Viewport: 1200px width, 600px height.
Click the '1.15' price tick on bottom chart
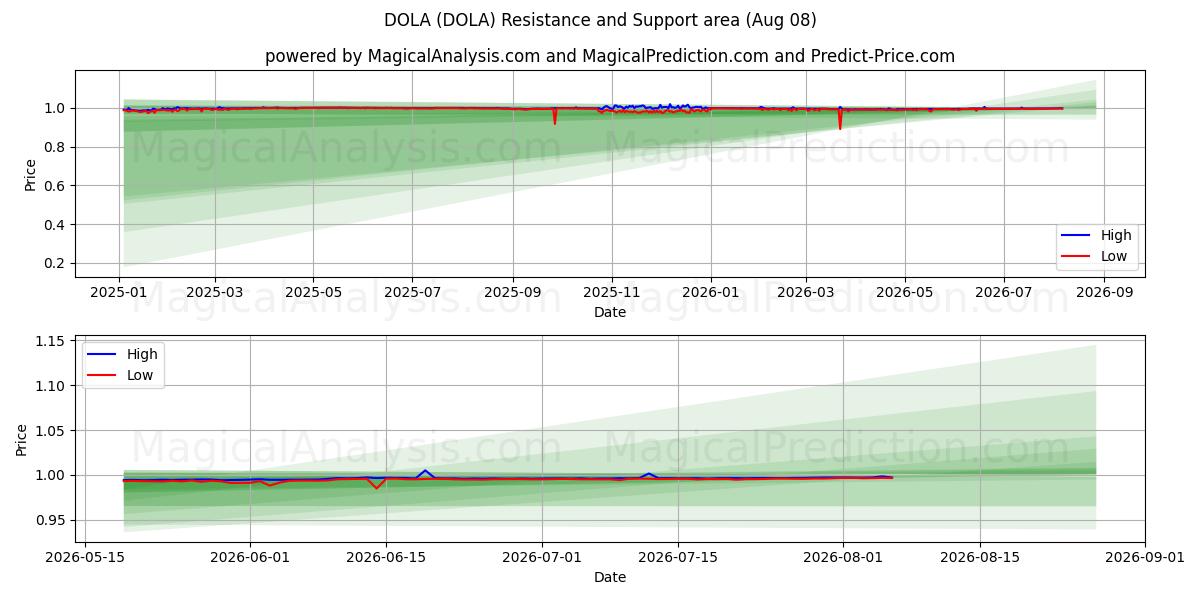[52, 342]
